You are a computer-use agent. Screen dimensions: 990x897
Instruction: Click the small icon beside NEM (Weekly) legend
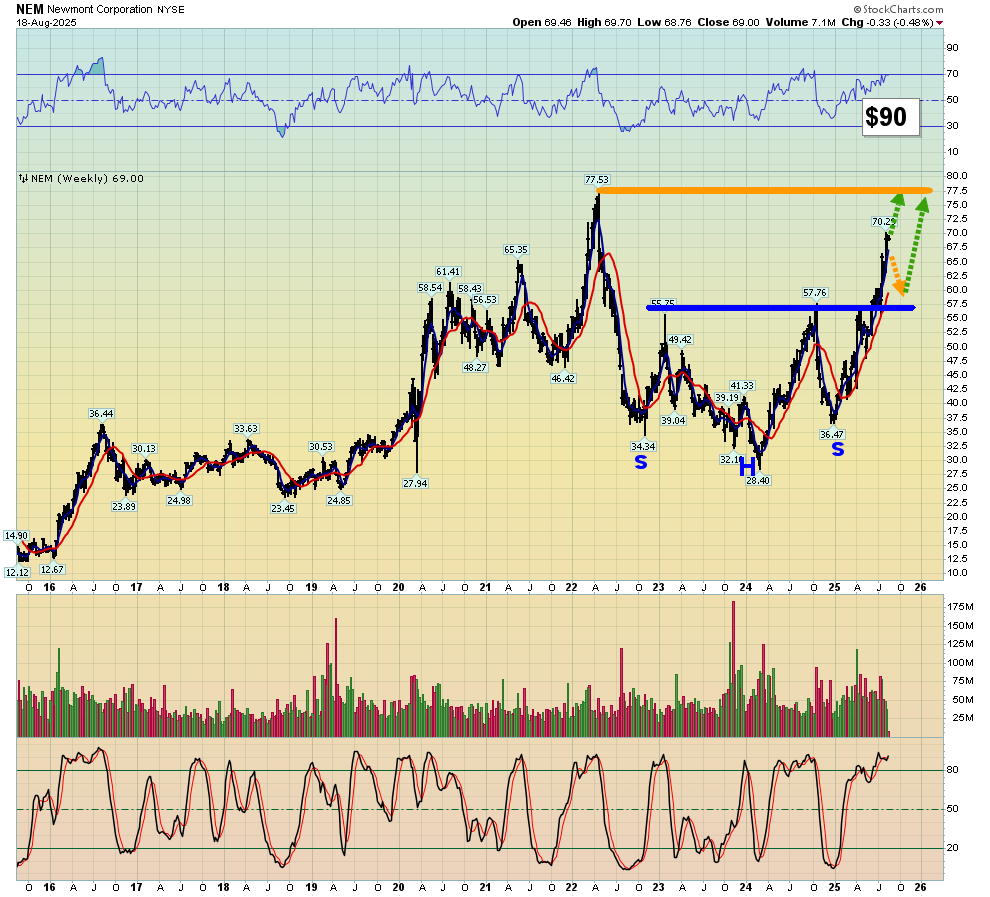point(22,179)
